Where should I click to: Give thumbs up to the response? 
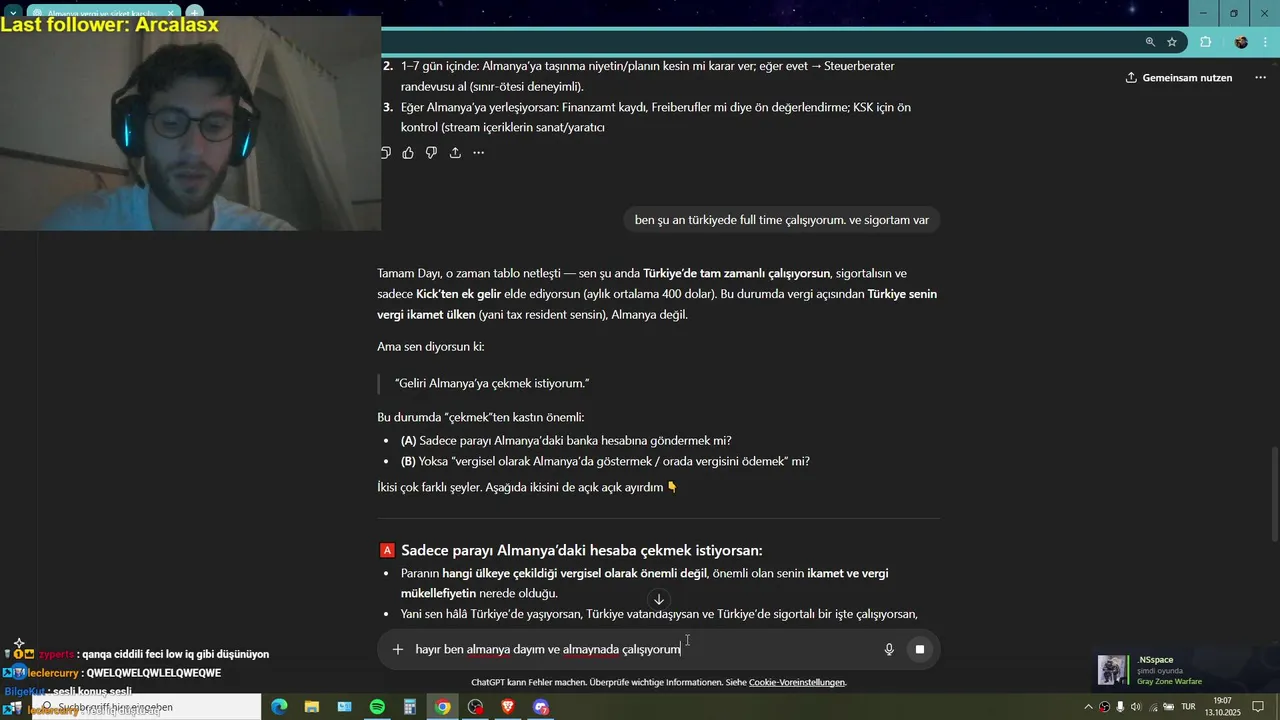408,153
